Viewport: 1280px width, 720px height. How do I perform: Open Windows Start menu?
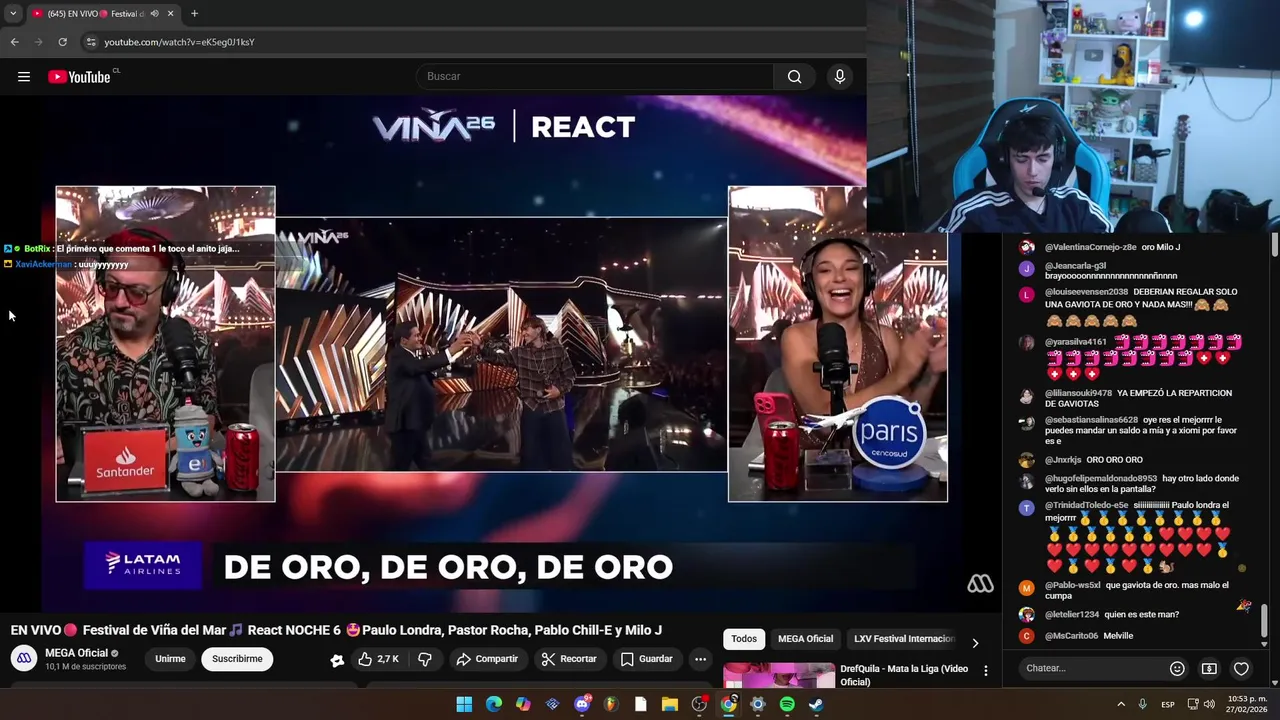pos(464,704)
